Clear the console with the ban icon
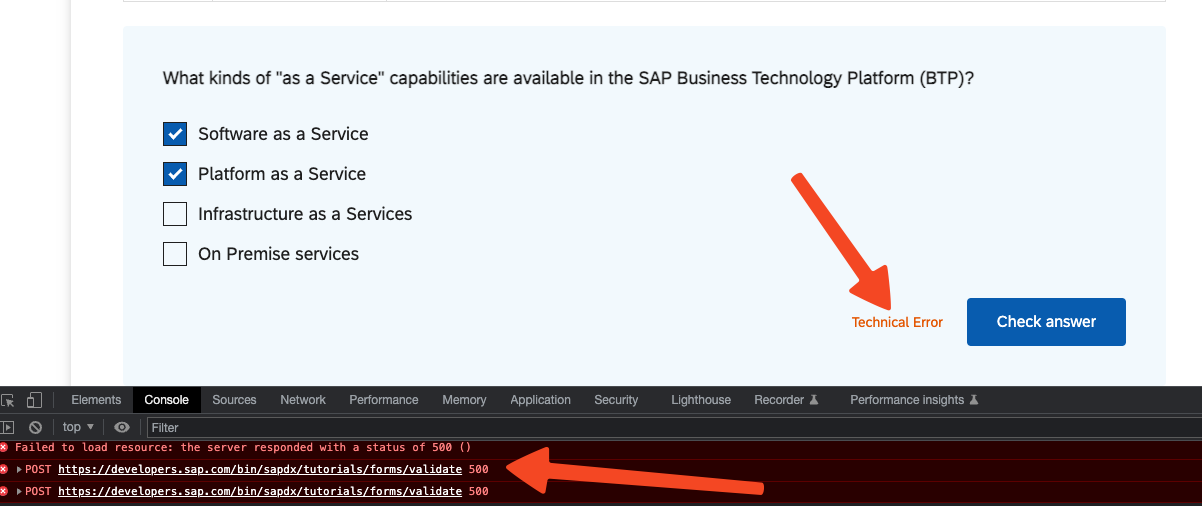Screen dimensions: 1202x506 click(x=35, y=427)
